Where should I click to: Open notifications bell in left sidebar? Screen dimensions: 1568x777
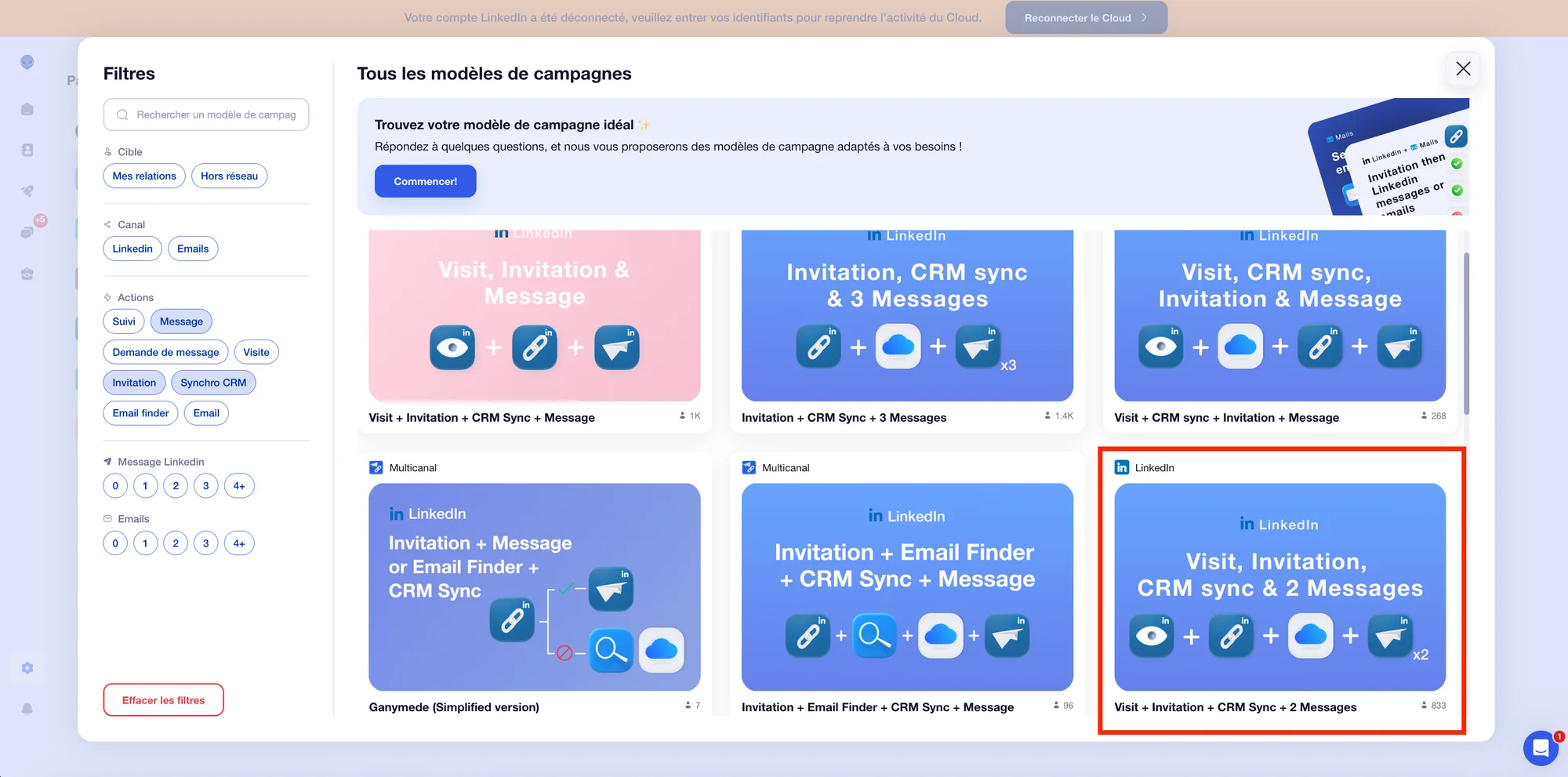pyautogui.click(x=27, y=709)
